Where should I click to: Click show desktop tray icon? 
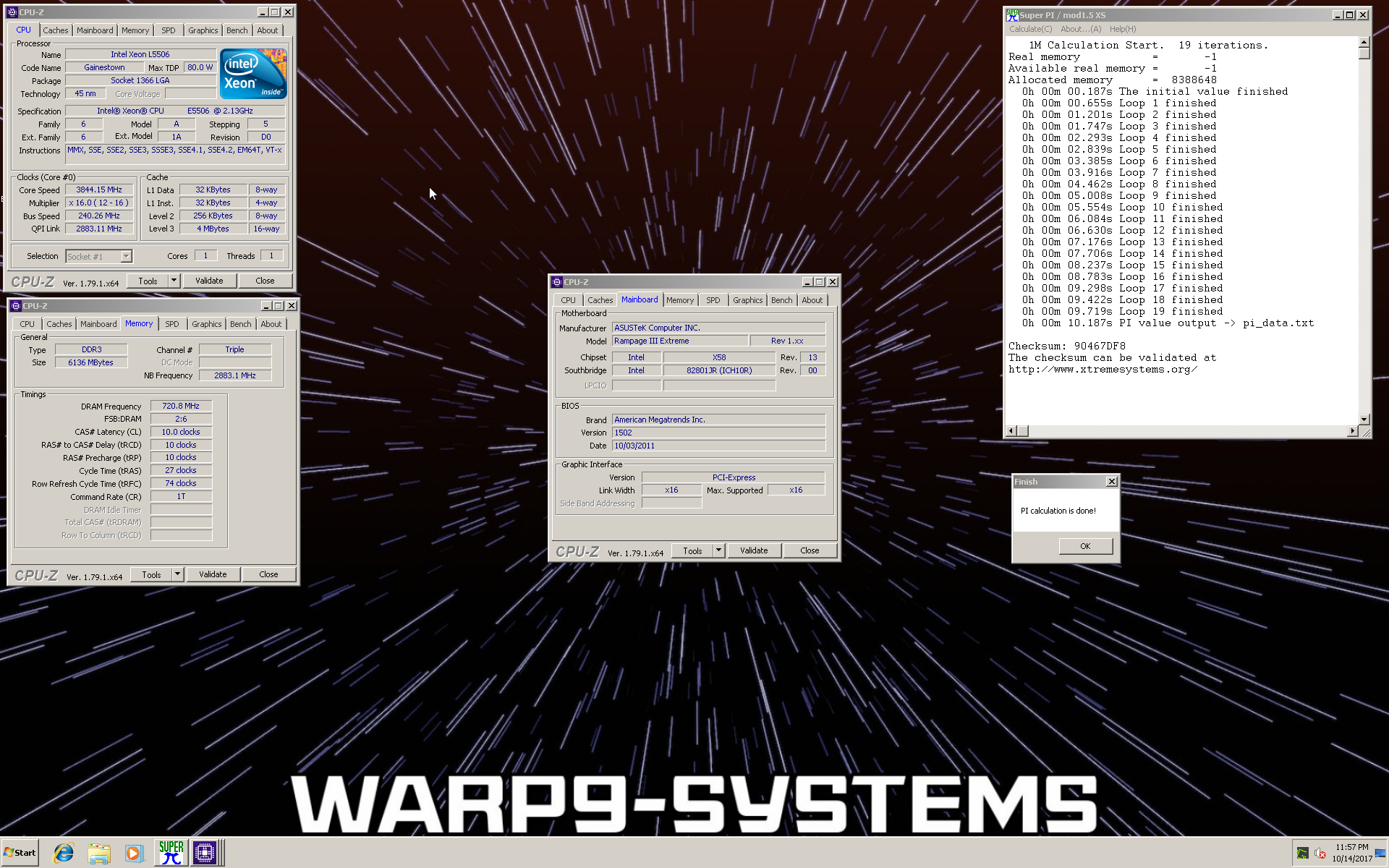coord(1380,854)
